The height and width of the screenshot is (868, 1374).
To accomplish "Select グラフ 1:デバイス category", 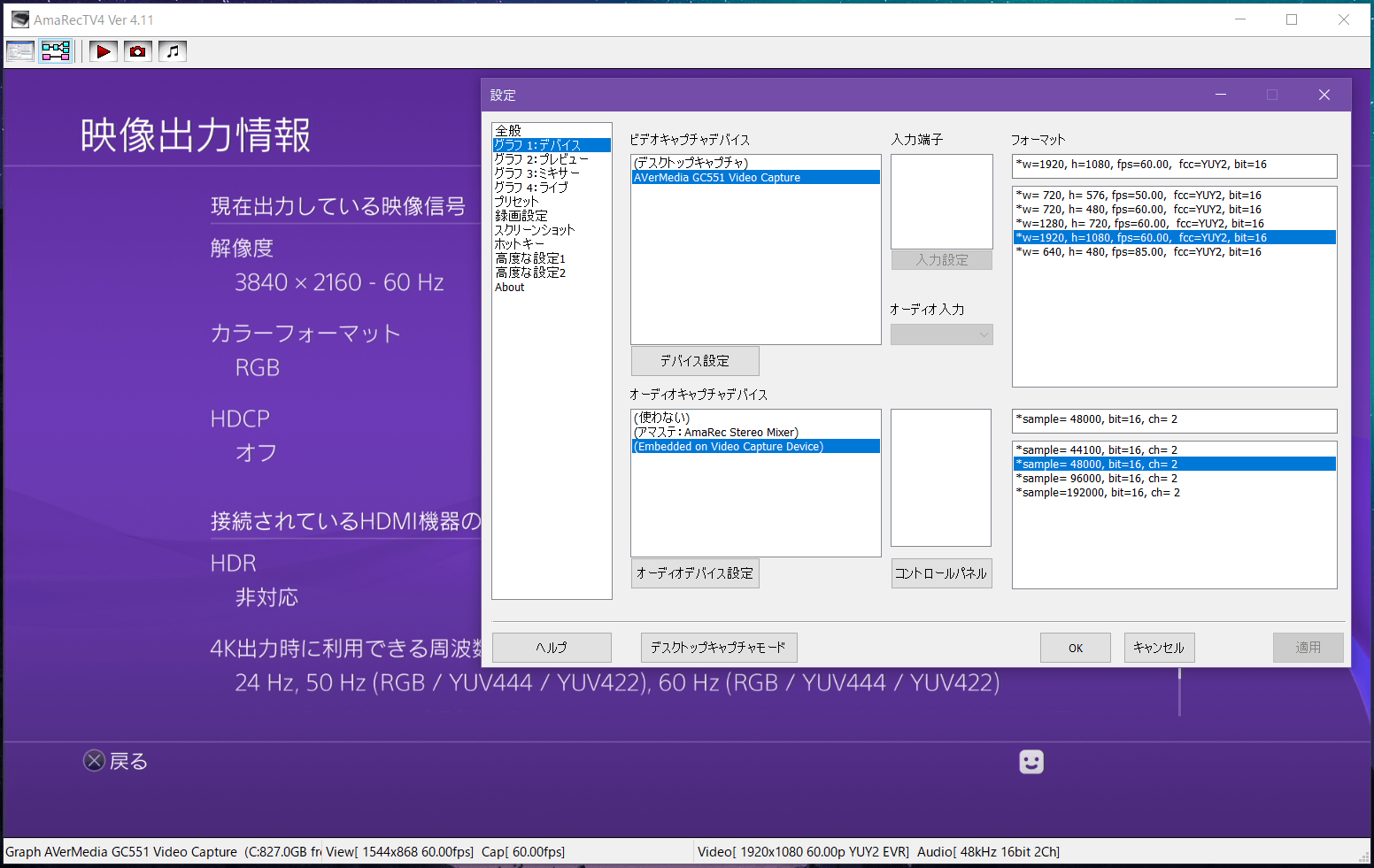I will coord(552,145).
